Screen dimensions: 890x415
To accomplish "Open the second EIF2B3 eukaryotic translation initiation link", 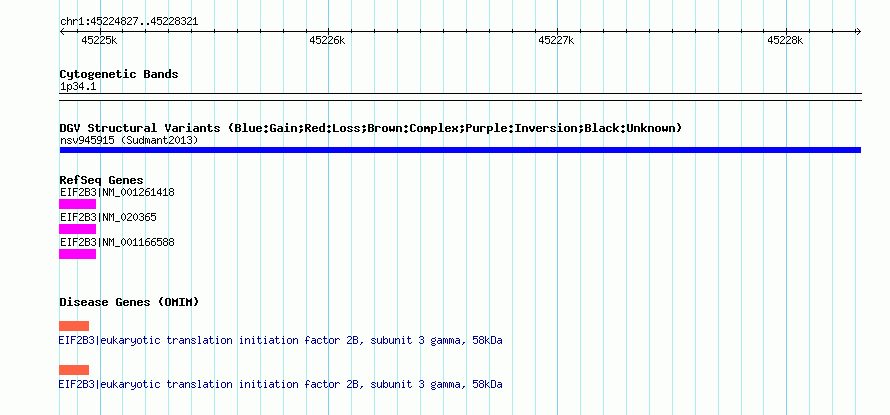I will (280, 385).
